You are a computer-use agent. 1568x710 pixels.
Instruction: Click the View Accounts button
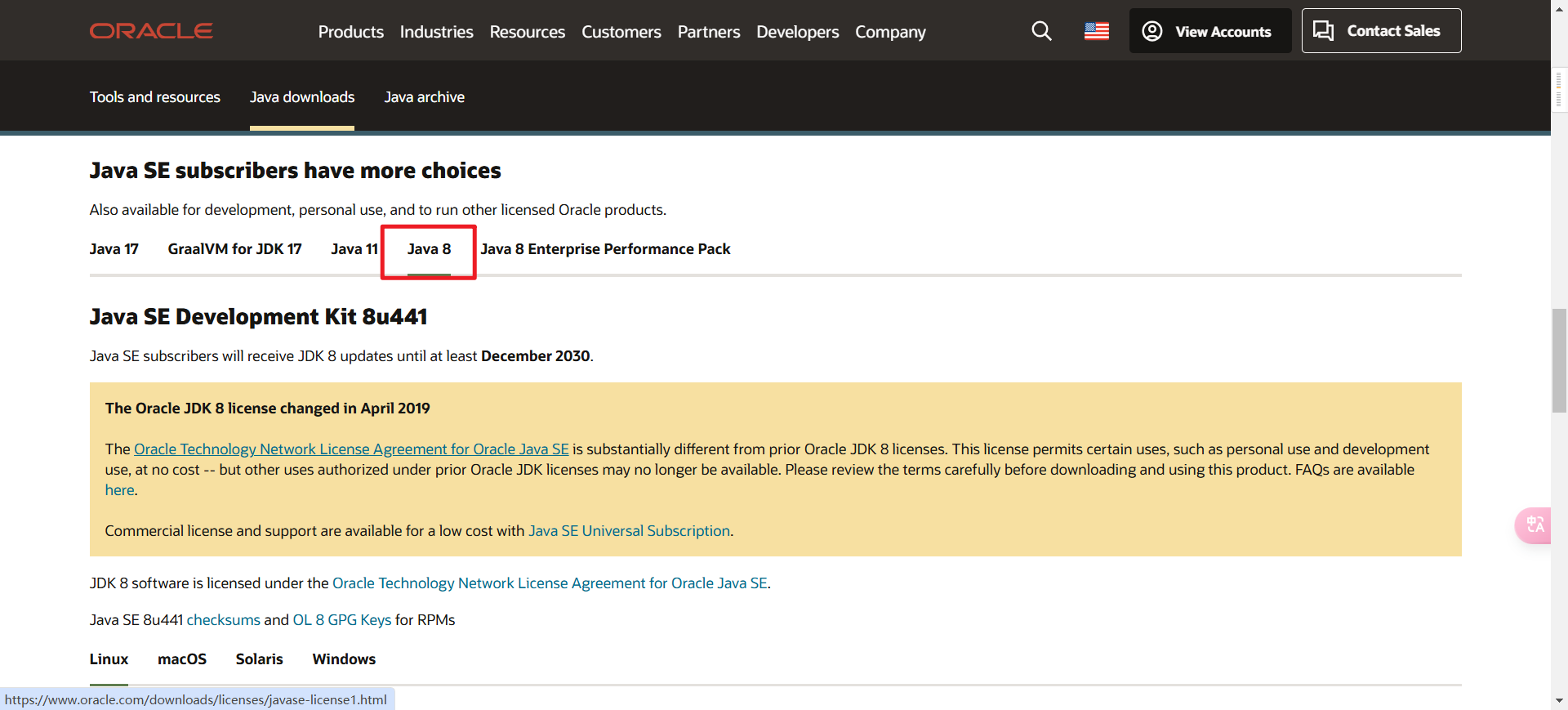1209,31
